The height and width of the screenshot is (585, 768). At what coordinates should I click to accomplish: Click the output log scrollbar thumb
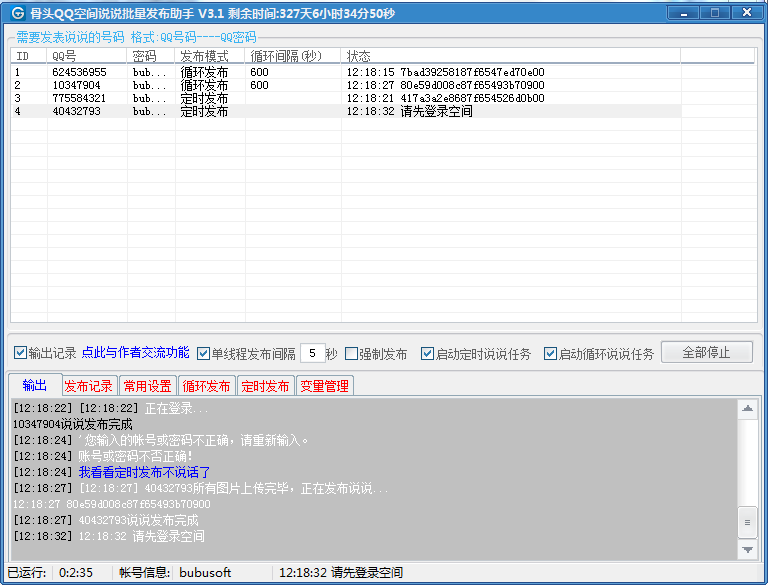[x=747, y=522]
